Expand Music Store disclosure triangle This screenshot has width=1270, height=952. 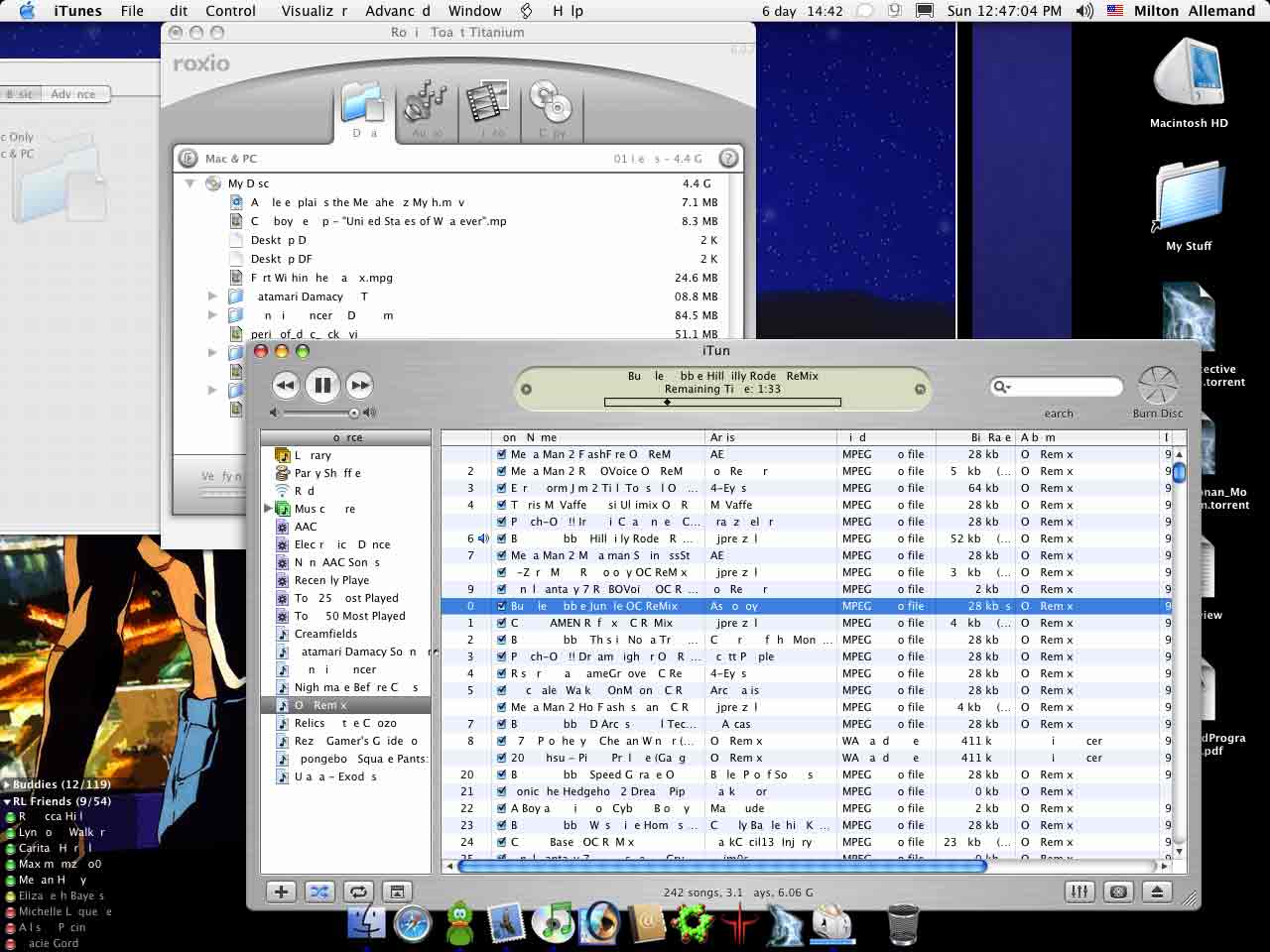pyautogui.click(x=267, y=509)
